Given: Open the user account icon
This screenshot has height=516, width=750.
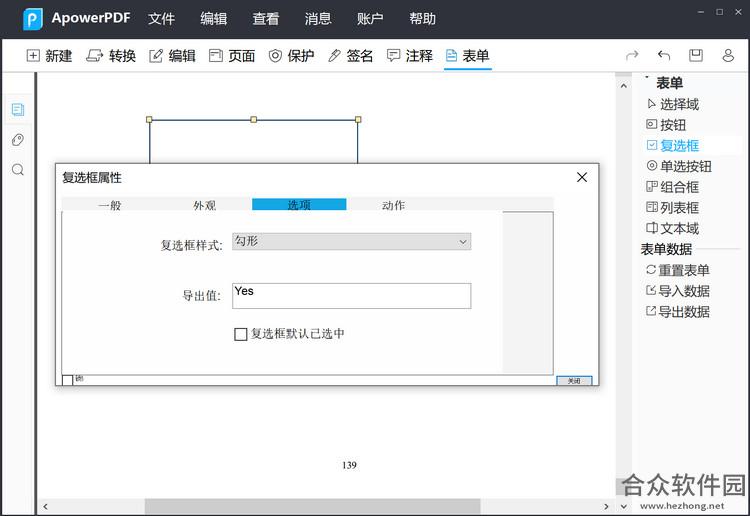Looking at the screenshot, I should pyautogui.click(x=728, y=55).
